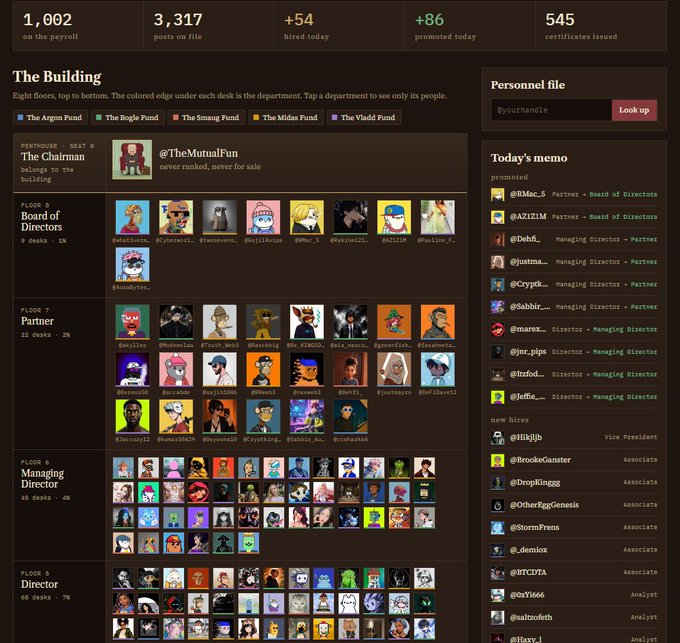Open @AZ1Z1M's penguin avatar on Board floor
The width and height of the screenshot is (680, 643).
(x=394, y=217)
